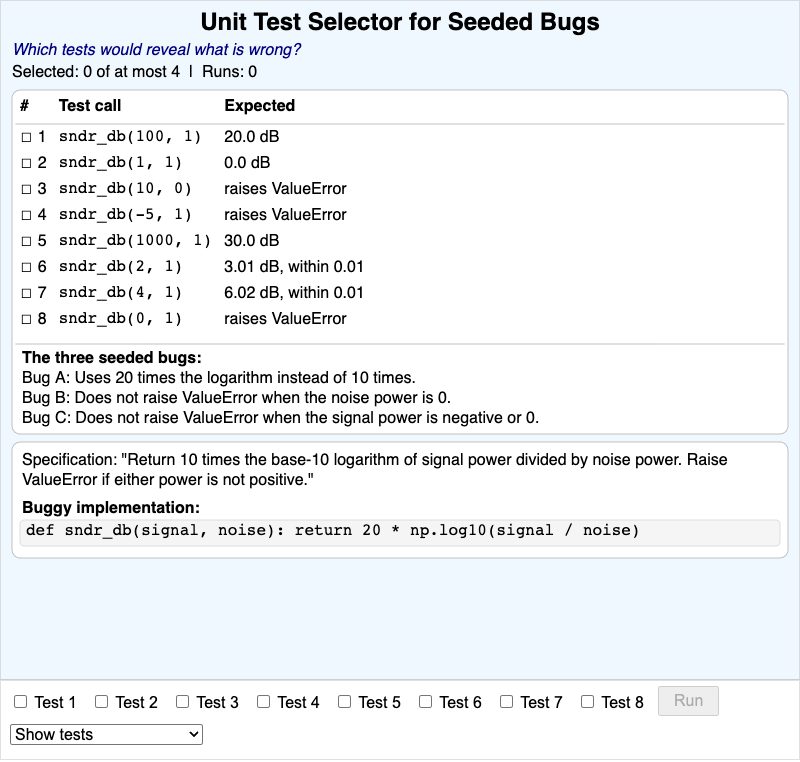Click '3.01 dB, within 0.01' expected value
This screenshot has width=800, height=762.
(293, 266)
